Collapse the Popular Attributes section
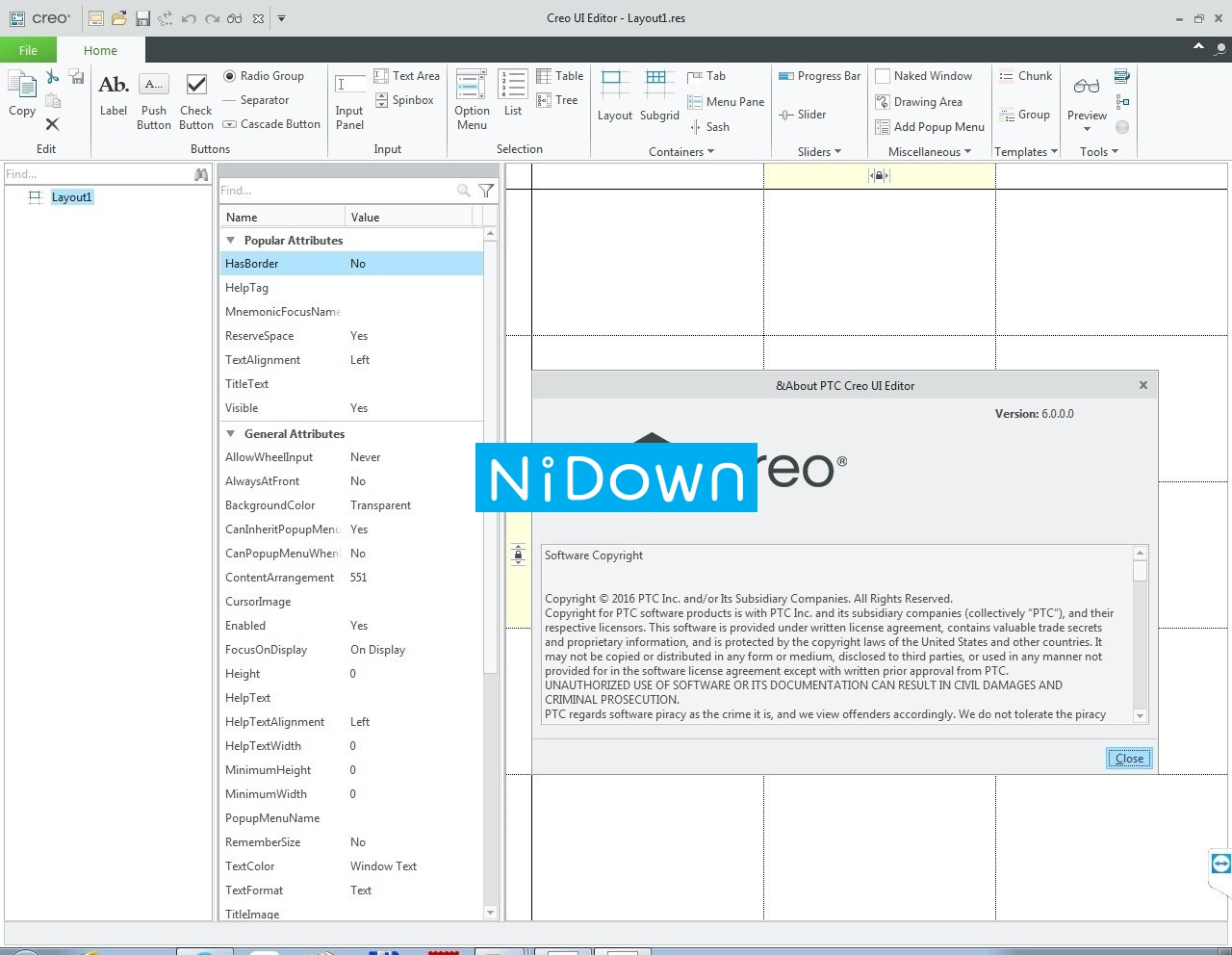Screen dimensions: 1232x955 (230, 241)
